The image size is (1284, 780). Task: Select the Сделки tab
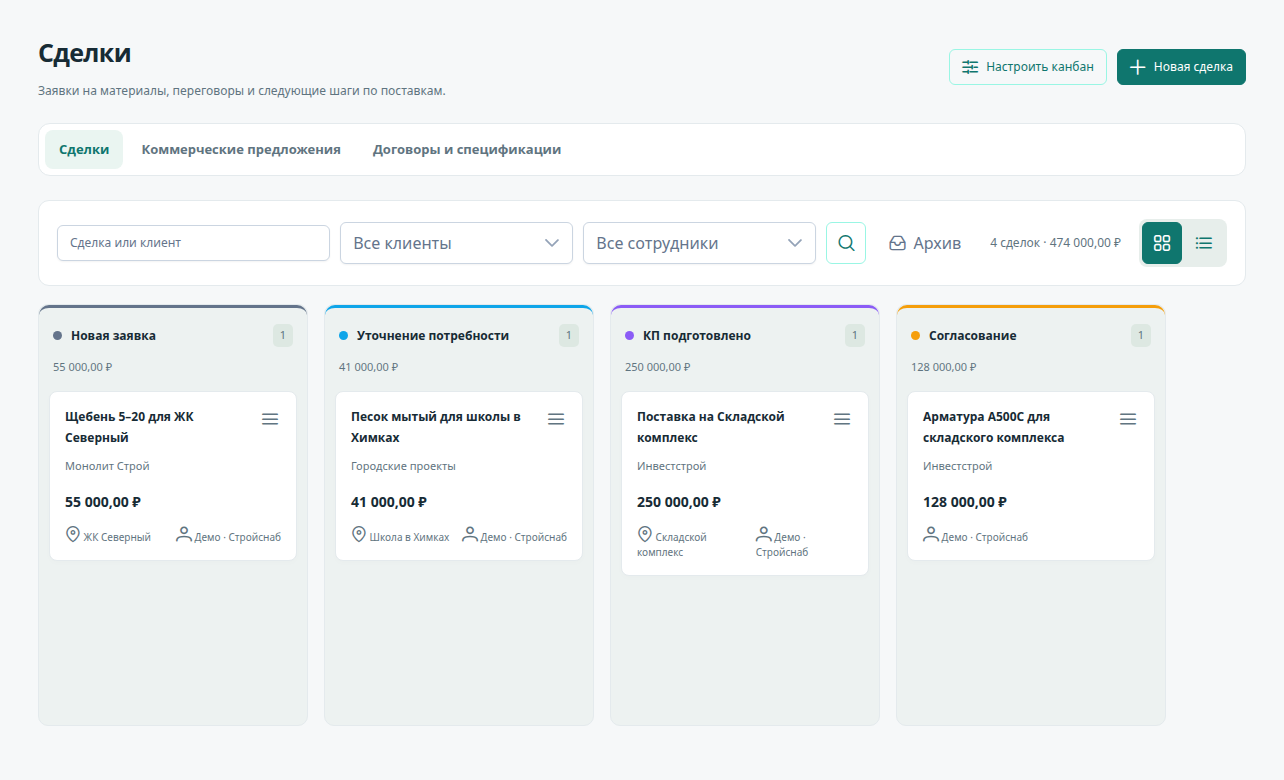pyautogui.click(x=84, y=150)
